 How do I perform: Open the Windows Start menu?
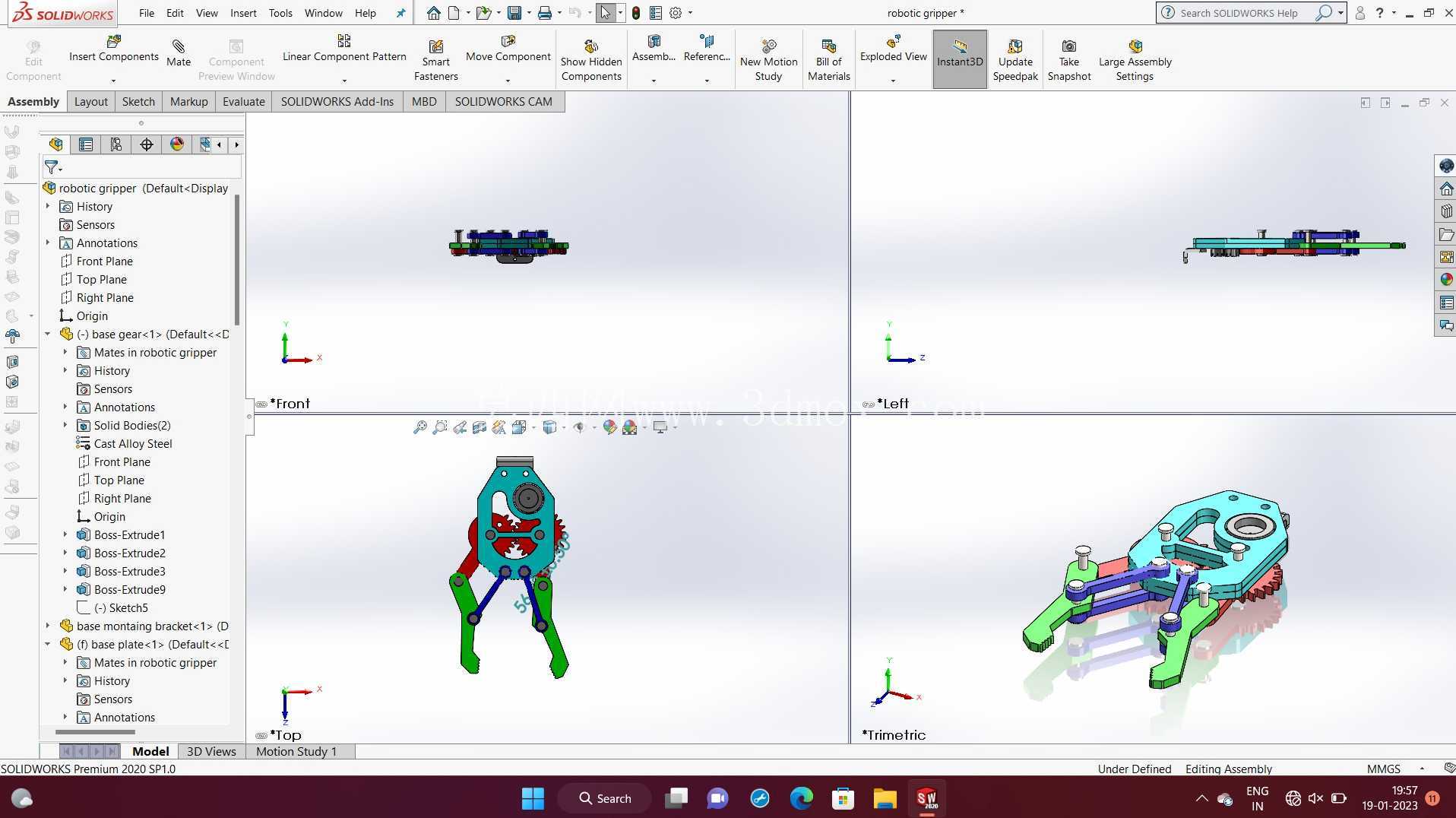click(x=533, y=798)
